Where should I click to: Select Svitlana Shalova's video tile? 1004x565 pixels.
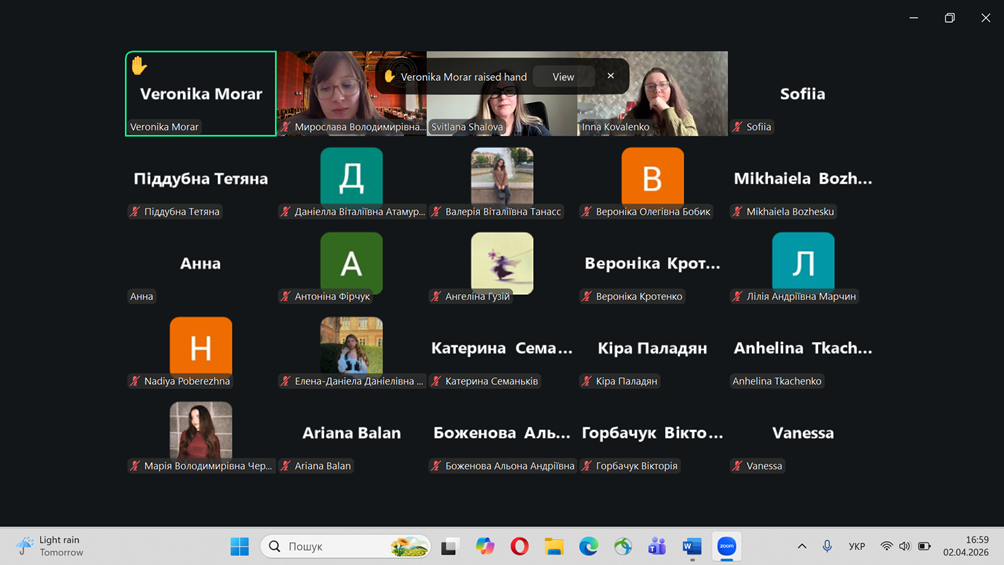pyautogui.click(x=502, y=94)
